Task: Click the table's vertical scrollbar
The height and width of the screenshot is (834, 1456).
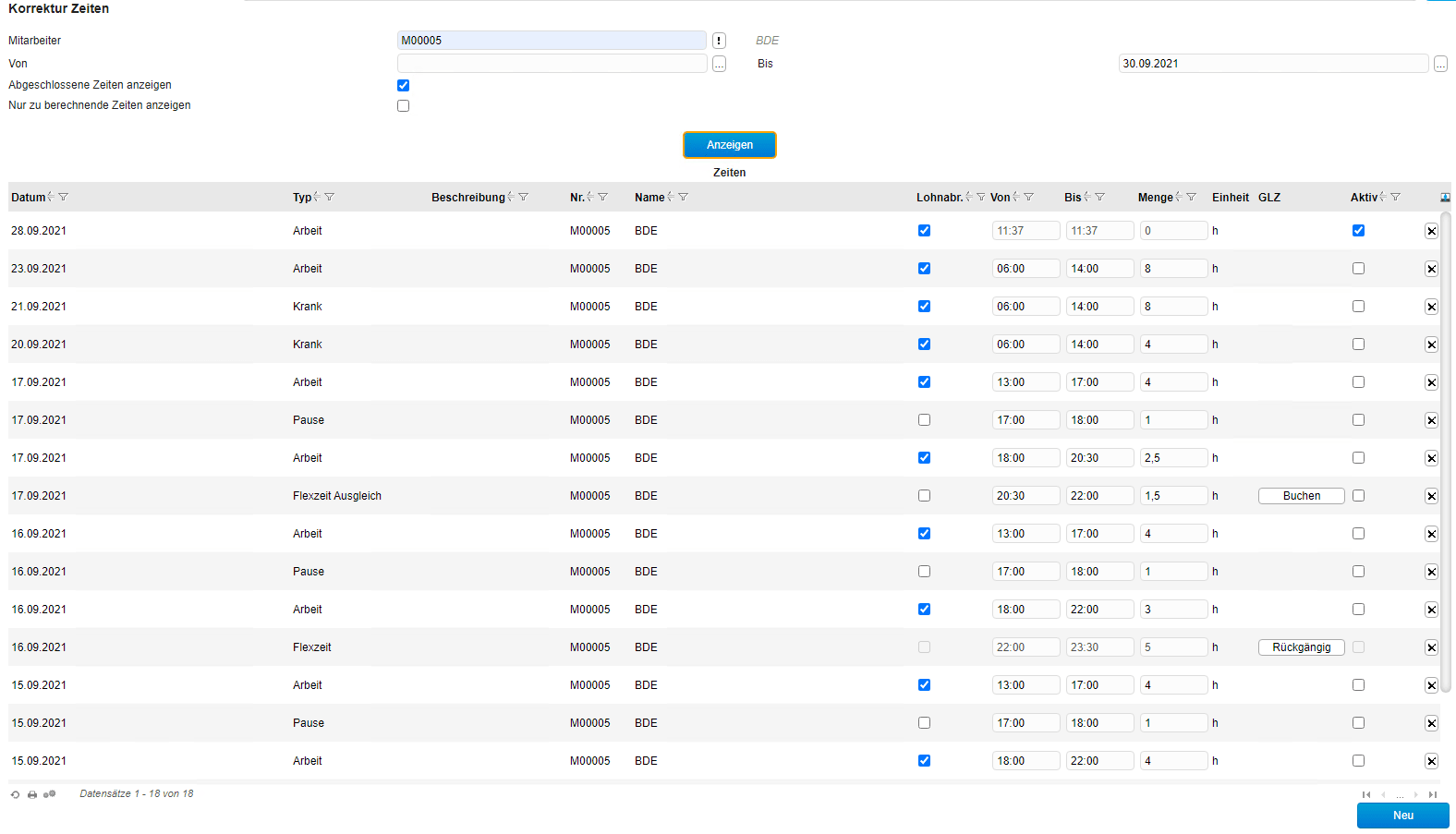Action: [1446, 453]
